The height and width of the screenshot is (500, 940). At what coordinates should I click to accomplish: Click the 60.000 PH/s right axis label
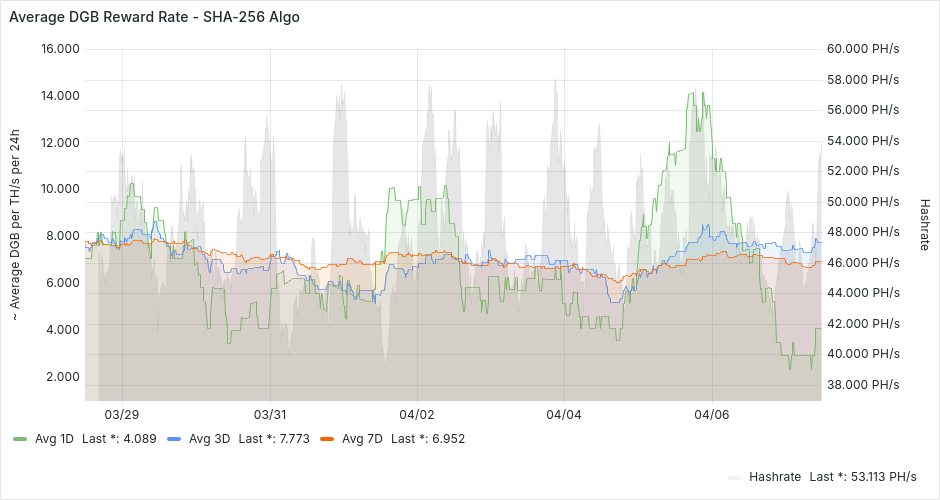click(864, 49)
